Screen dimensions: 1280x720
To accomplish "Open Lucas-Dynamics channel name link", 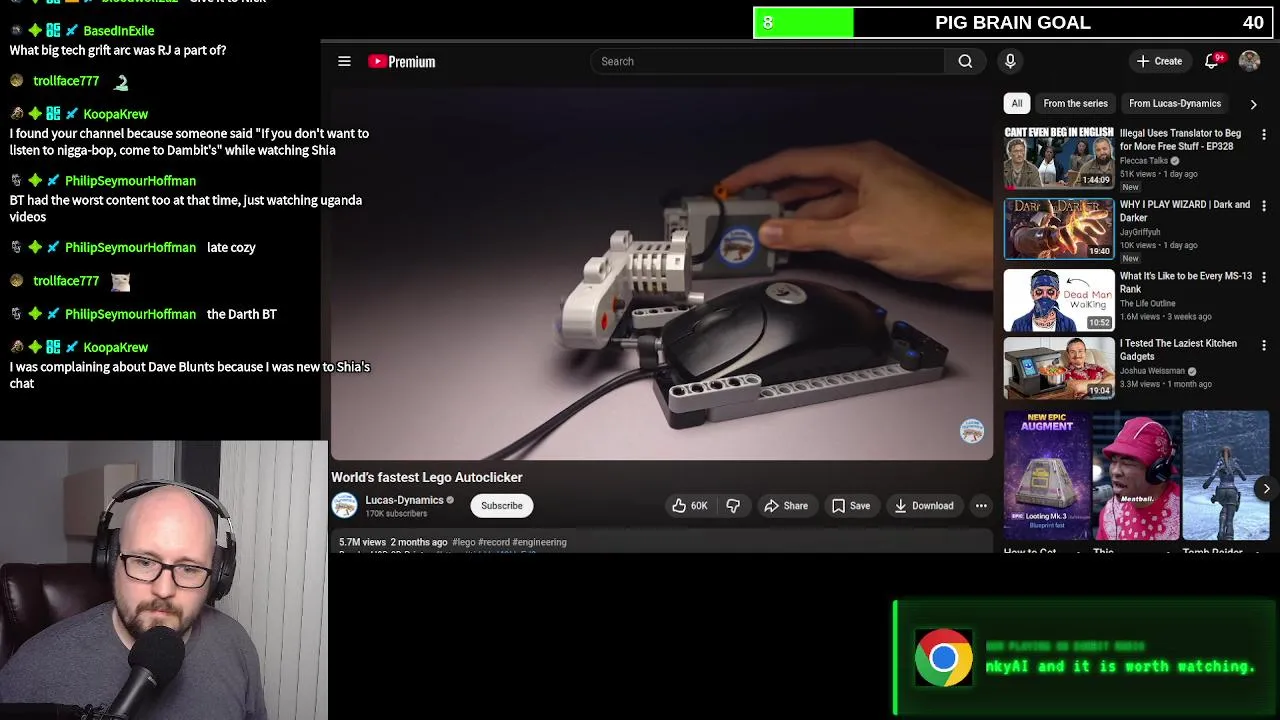I will point(404,500).
